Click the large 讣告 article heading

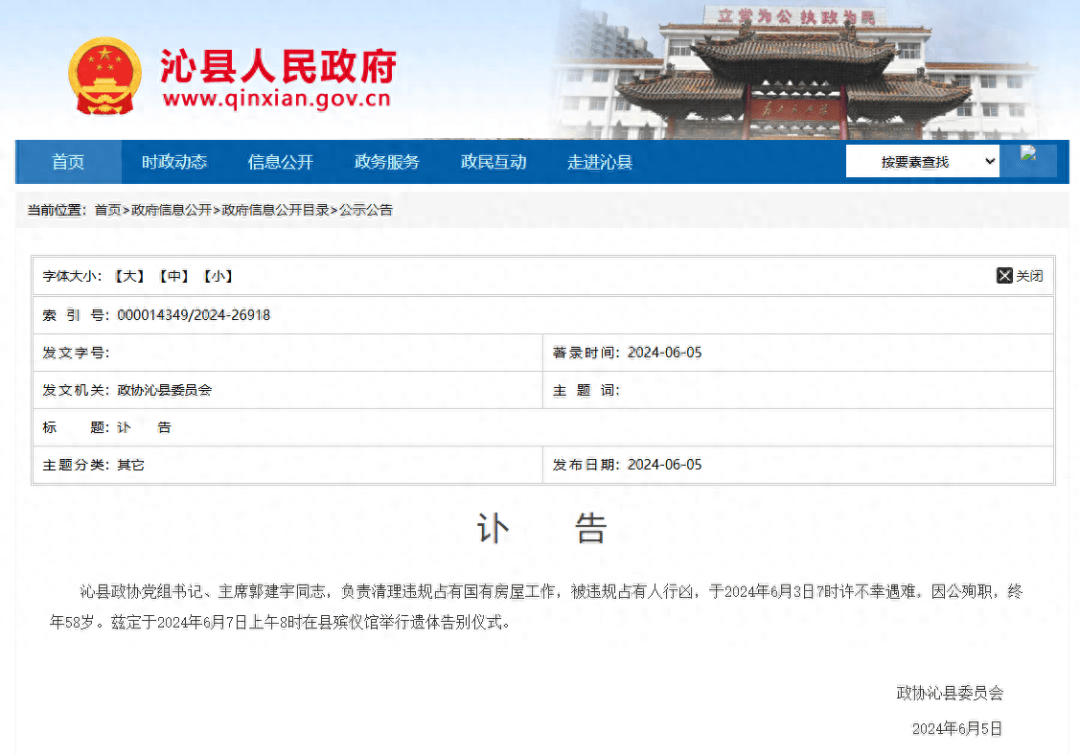click(x=541, y=529)
